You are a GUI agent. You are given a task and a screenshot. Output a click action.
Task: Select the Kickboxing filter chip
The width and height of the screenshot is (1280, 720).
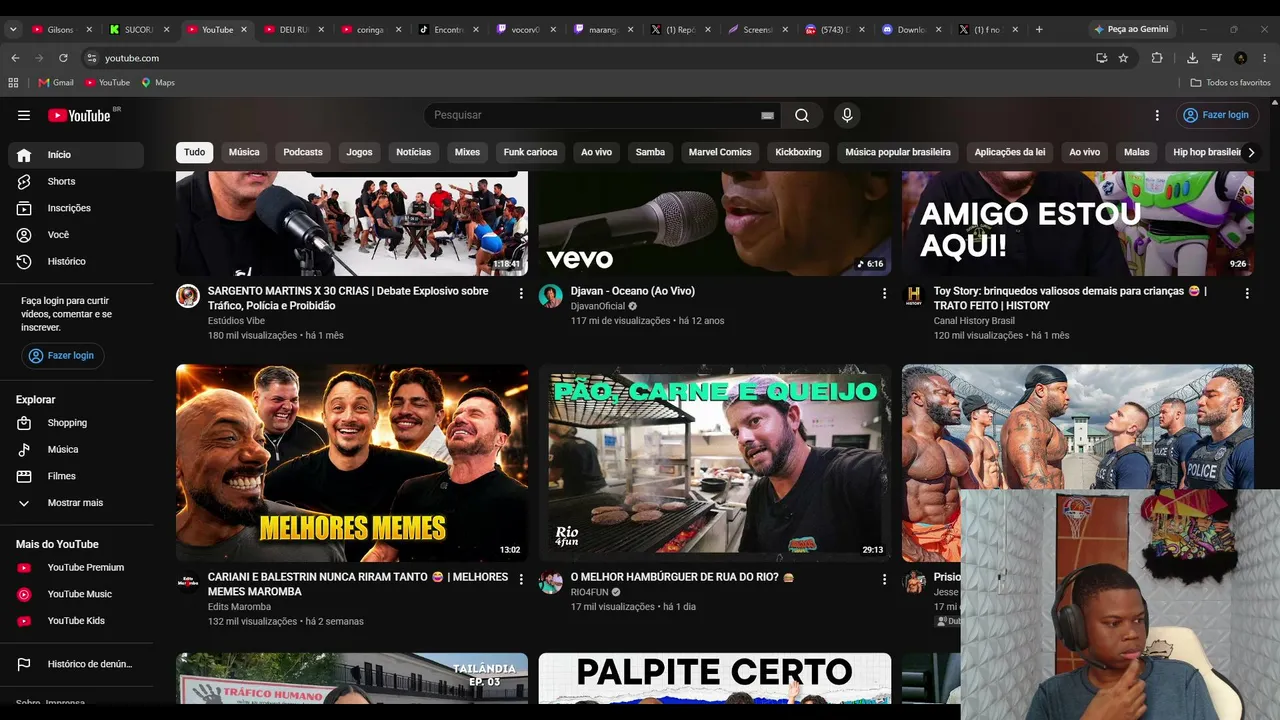click(x=798, y=152)
